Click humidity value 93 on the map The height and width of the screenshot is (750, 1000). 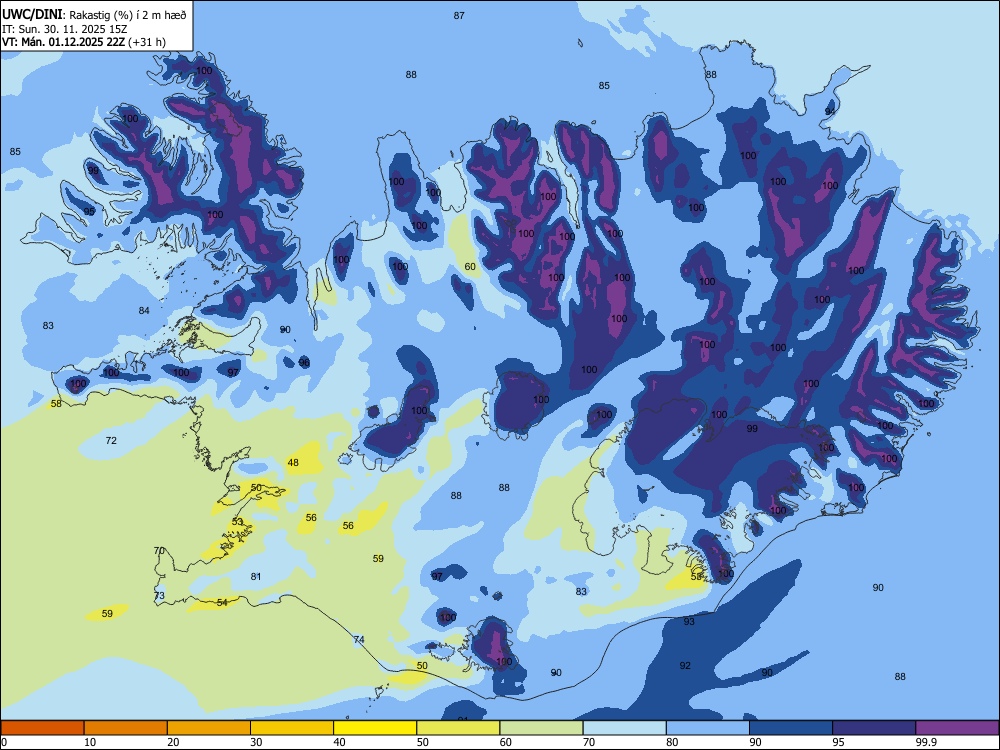pos(689,621)
